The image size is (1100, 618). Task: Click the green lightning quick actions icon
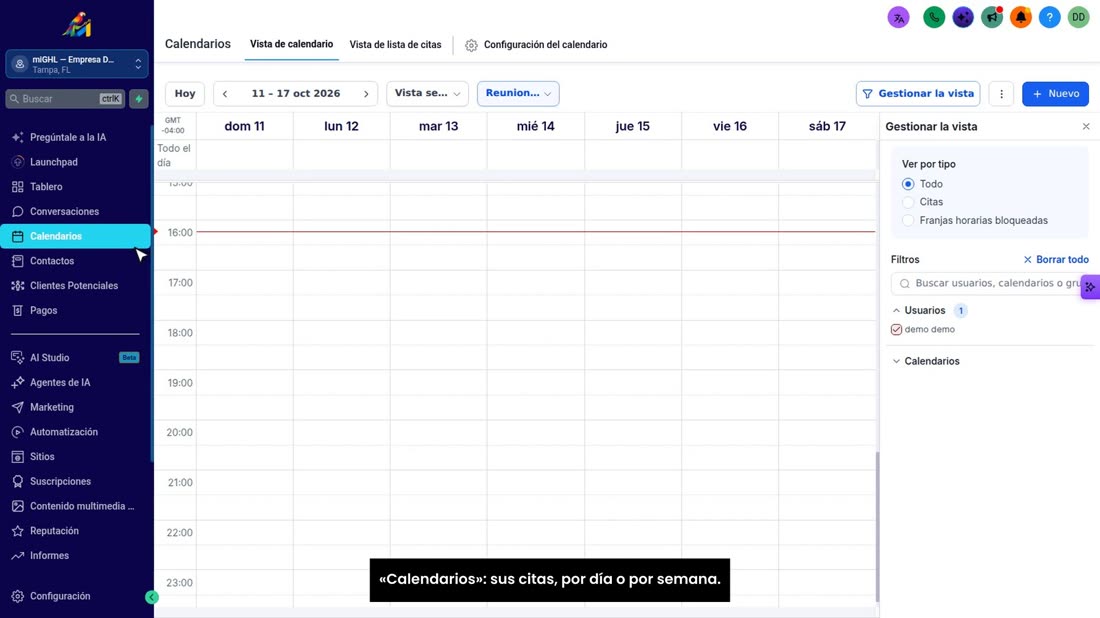coord(139,99)
